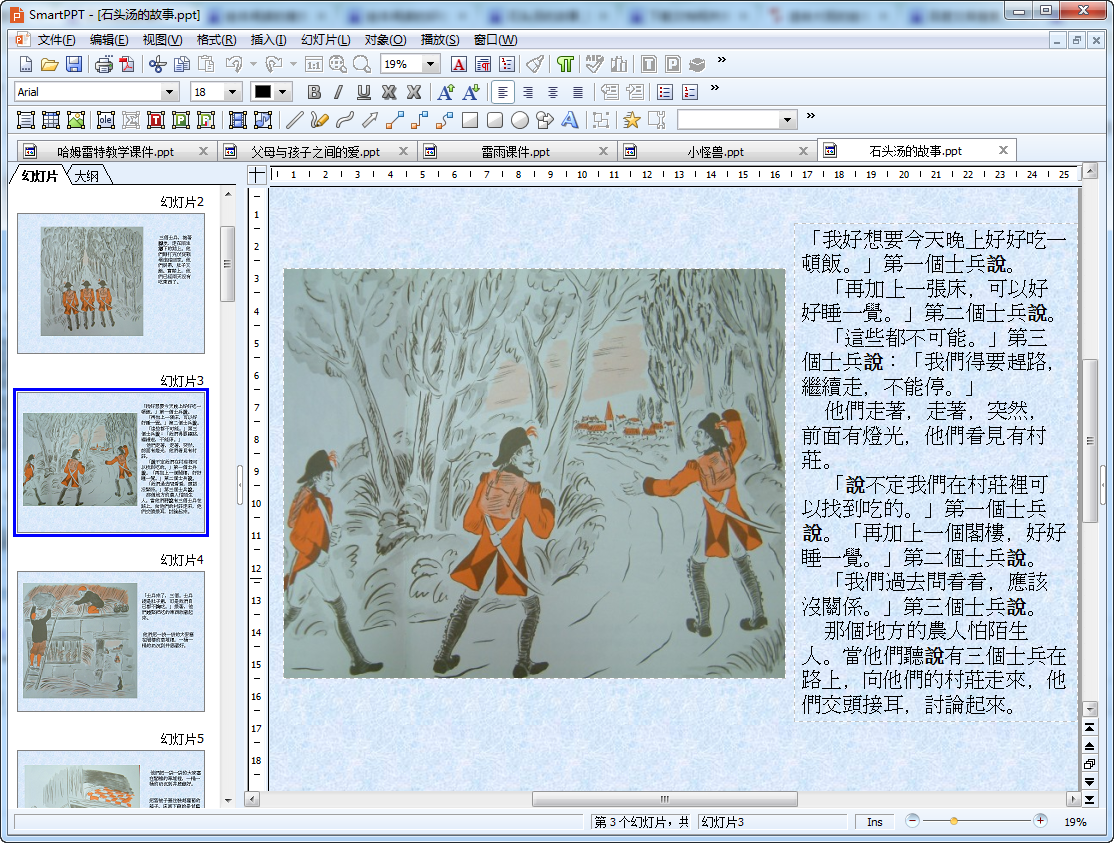Insert a table frame
Viewport: 1114px width, 843px height.
point(50,120)
